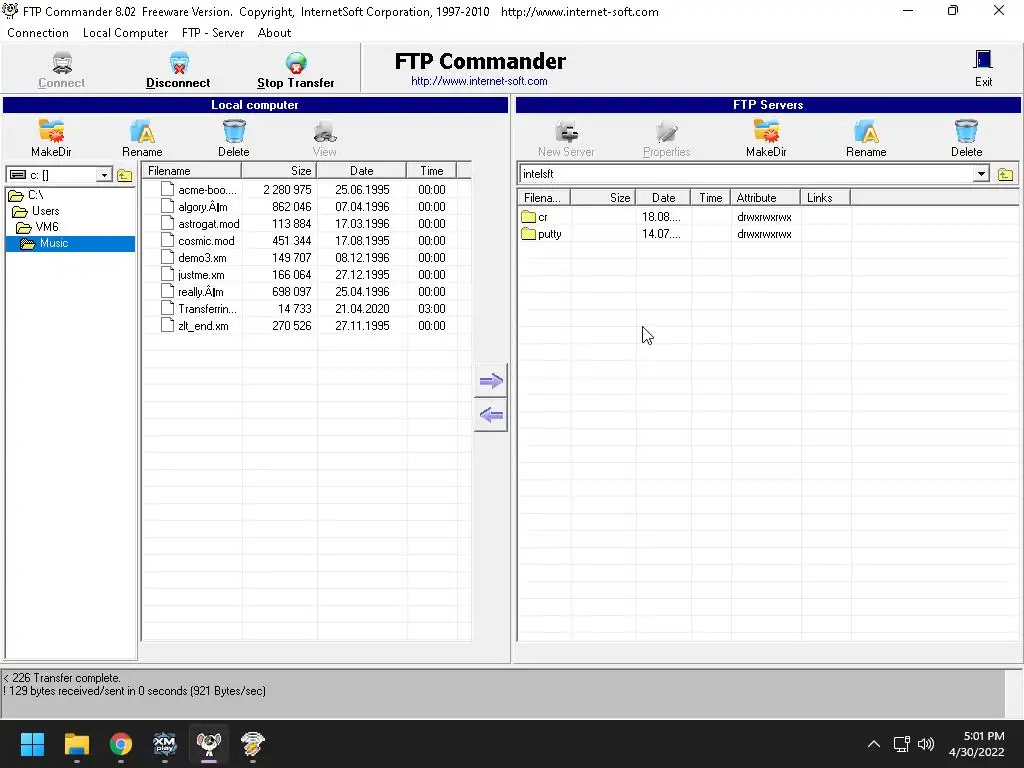
Task: Open the cr folder on the server
Action: click(535, 217)
